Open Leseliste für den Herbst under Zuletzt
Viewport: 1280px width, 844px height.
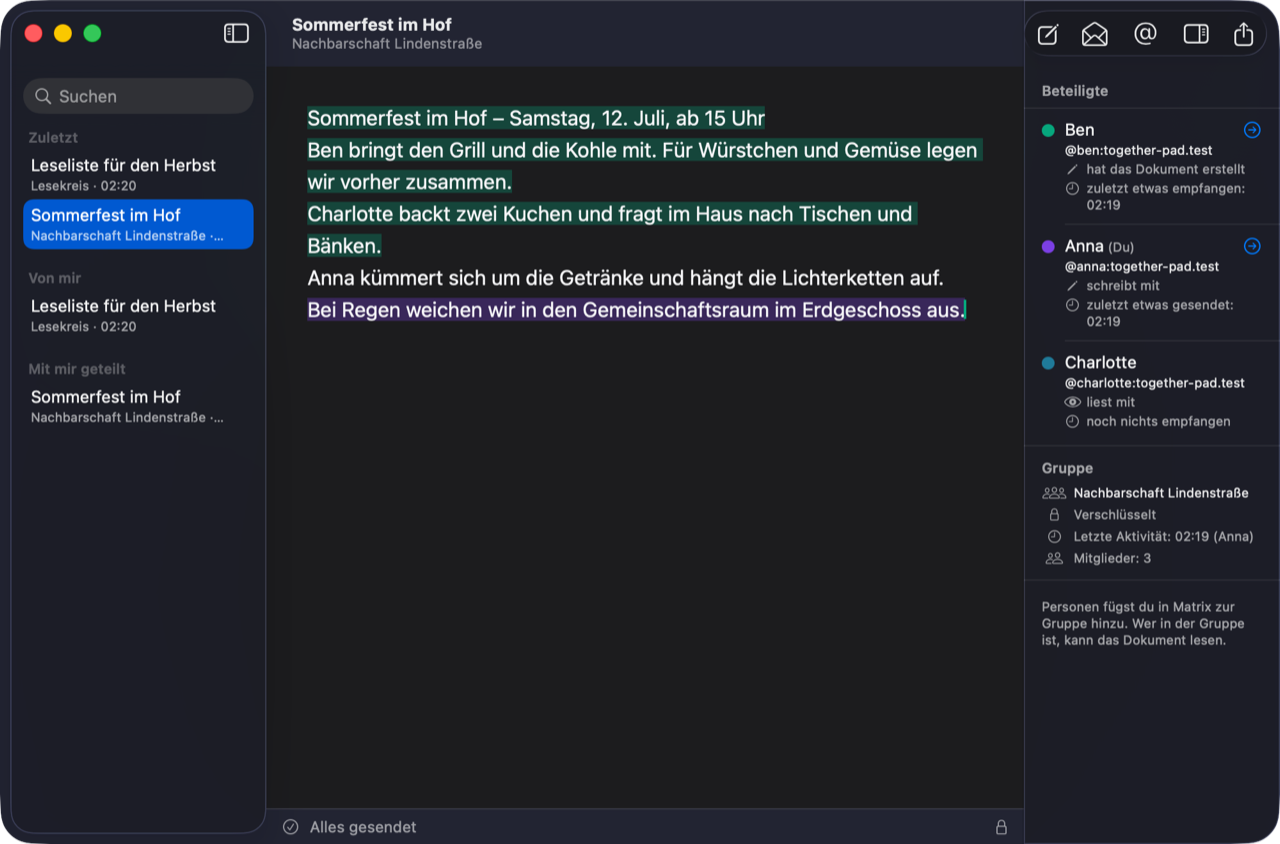click(x=138, y=174)
